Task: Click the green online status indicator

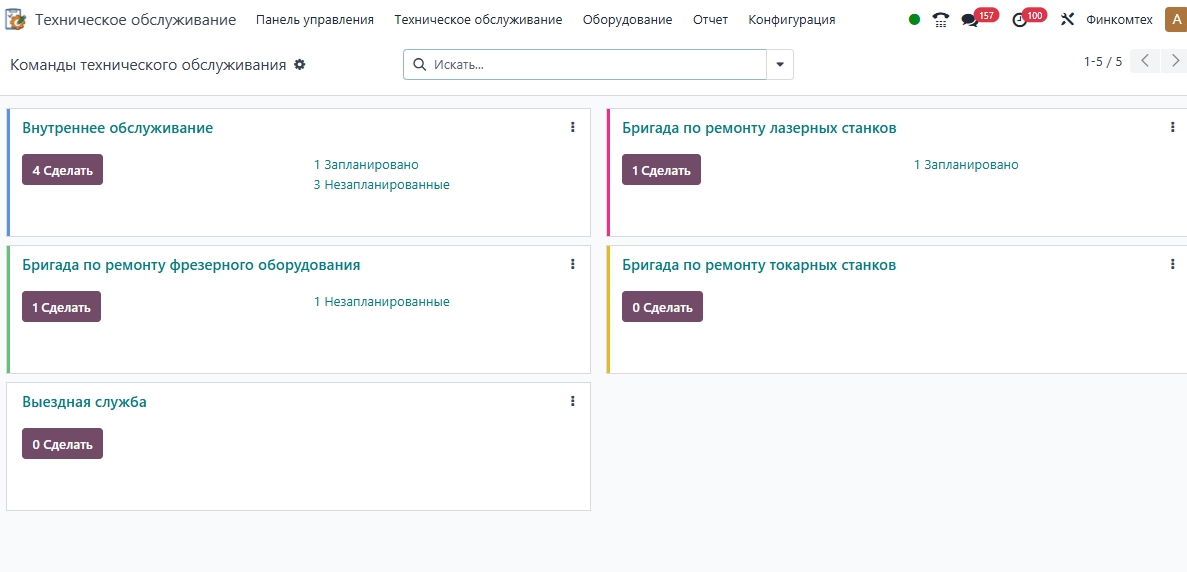Action: click(x=914, y=20)
